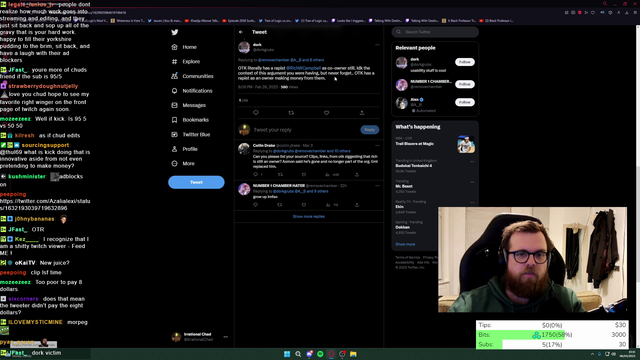The height and width of the screenshot is (360, 640).
Task: Retweet dork's main tweet
Action: [x=291, y=113]
